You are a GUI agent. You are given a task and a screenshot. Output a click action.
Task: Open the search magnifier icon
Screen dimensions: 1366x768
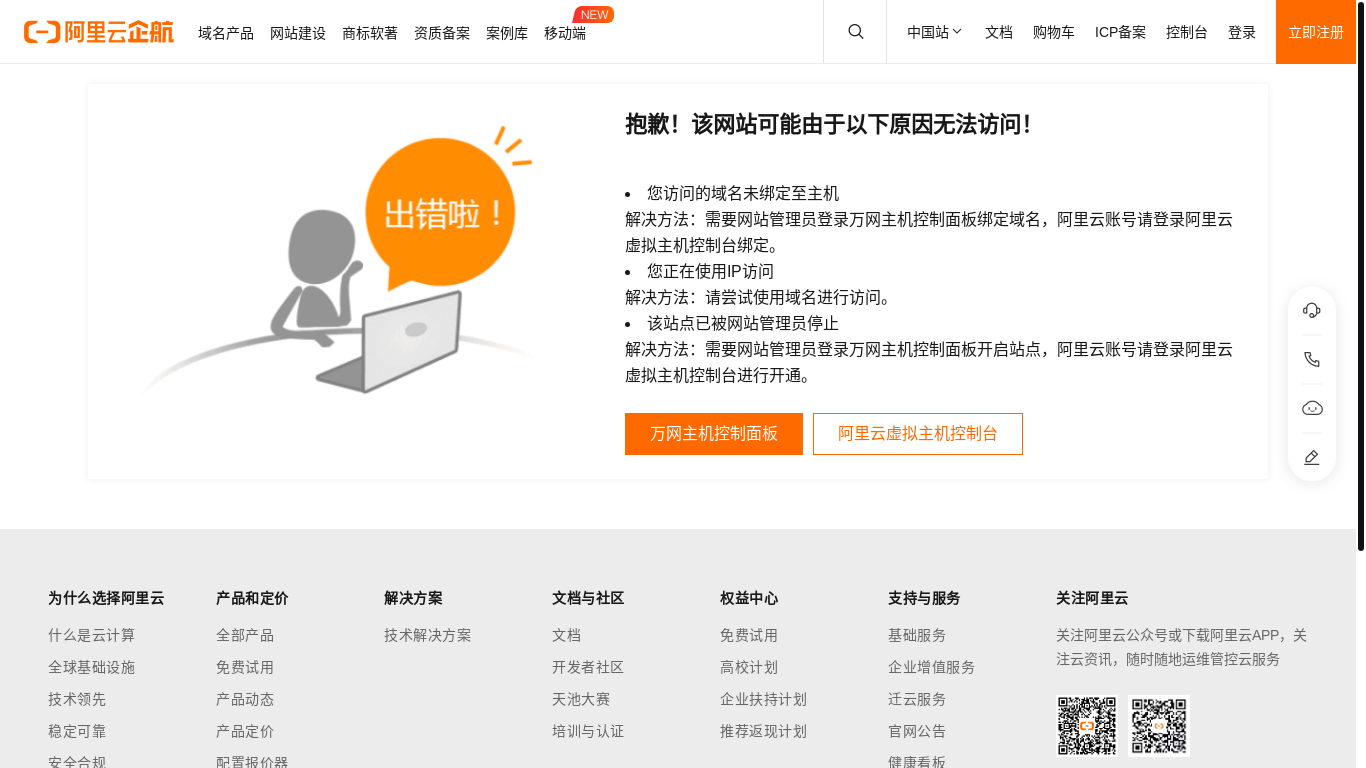click(856, 32)
